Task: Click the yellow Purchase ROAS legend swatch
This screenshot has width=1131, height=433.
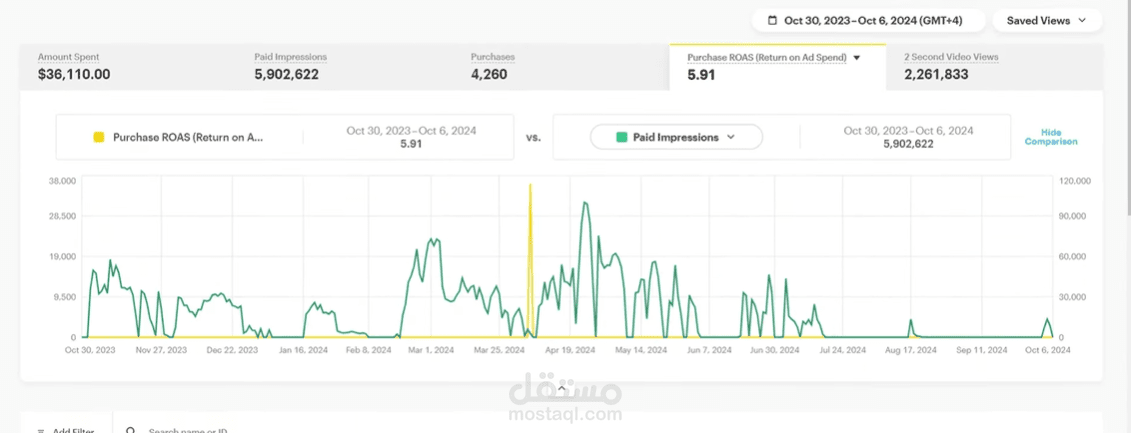Action: tap(100, 137)
